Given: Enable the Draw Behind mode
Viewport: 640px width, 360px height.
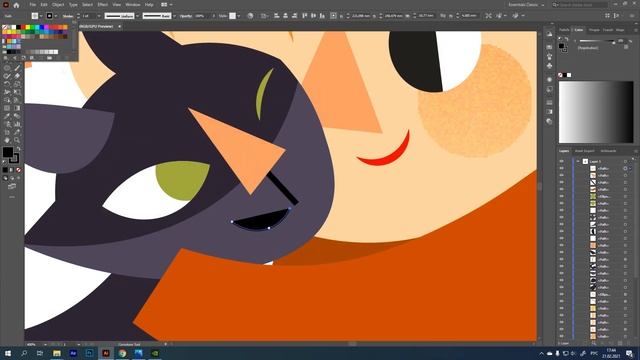Looking at the screenshot, I should (12, 178).
